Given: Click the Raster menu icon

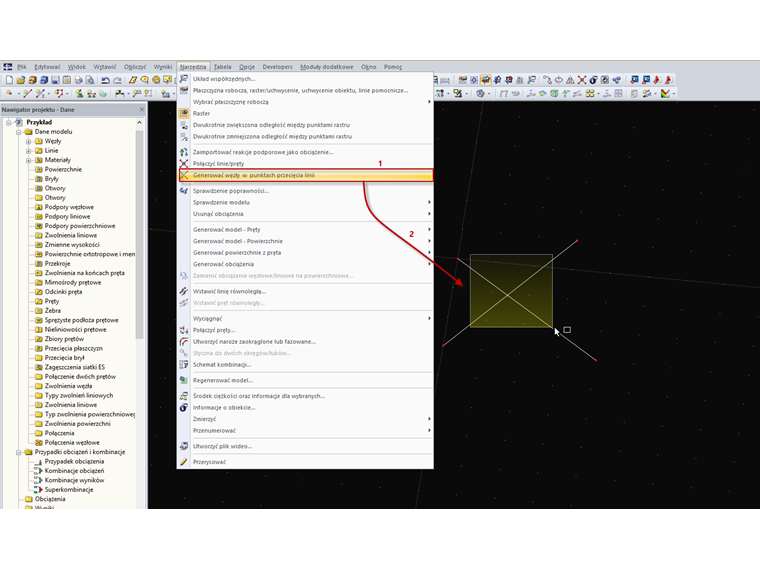Looking at the screenshot, I should pos(184,113).
